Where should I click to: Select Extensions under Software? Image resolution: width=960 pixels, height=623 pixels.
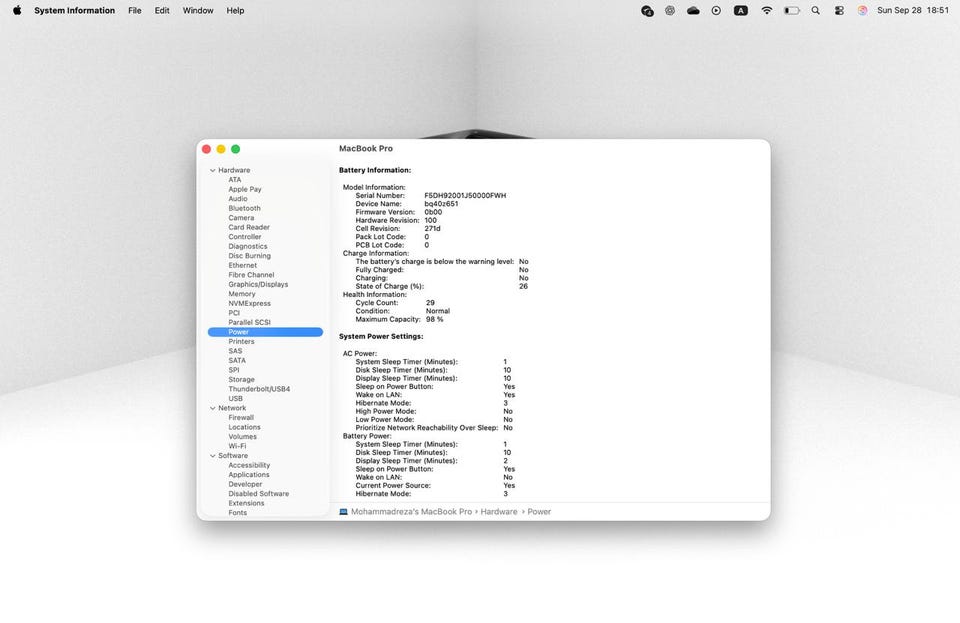246,503
